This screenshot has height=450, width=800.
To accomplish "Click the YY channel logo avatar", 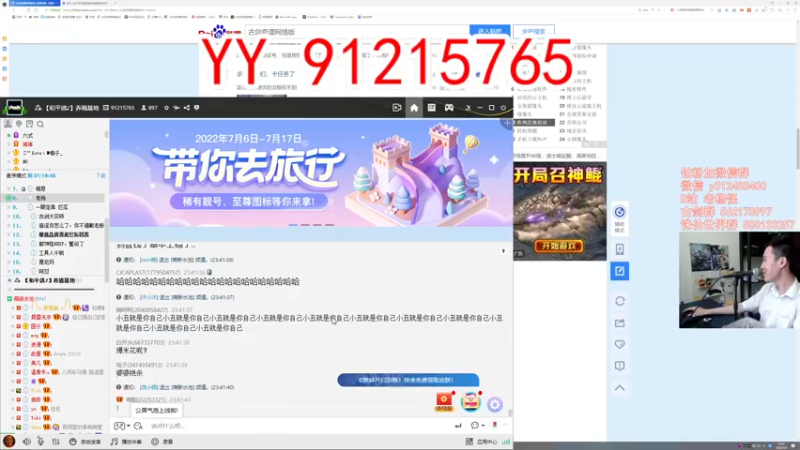I will [x=14, y=108].
